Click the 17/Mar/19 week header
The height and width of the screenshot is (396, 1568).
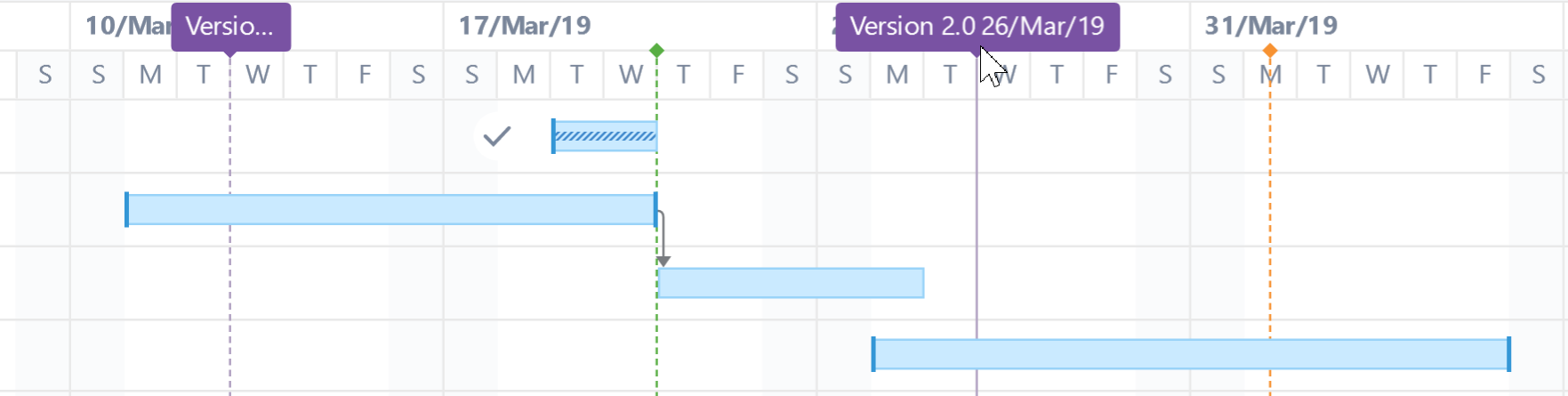click(525, 26)
